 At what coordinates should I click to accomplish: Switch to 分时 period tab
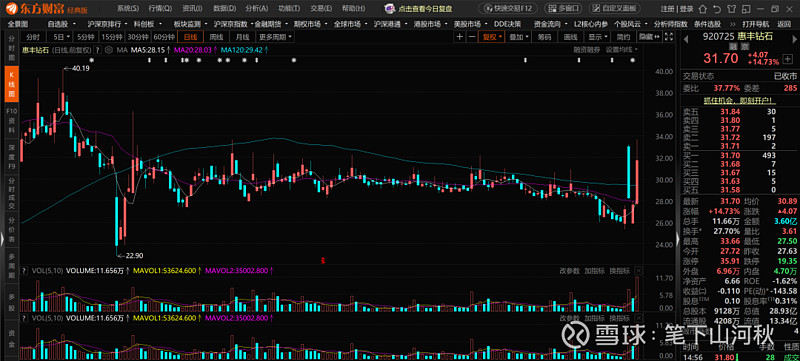33,37
